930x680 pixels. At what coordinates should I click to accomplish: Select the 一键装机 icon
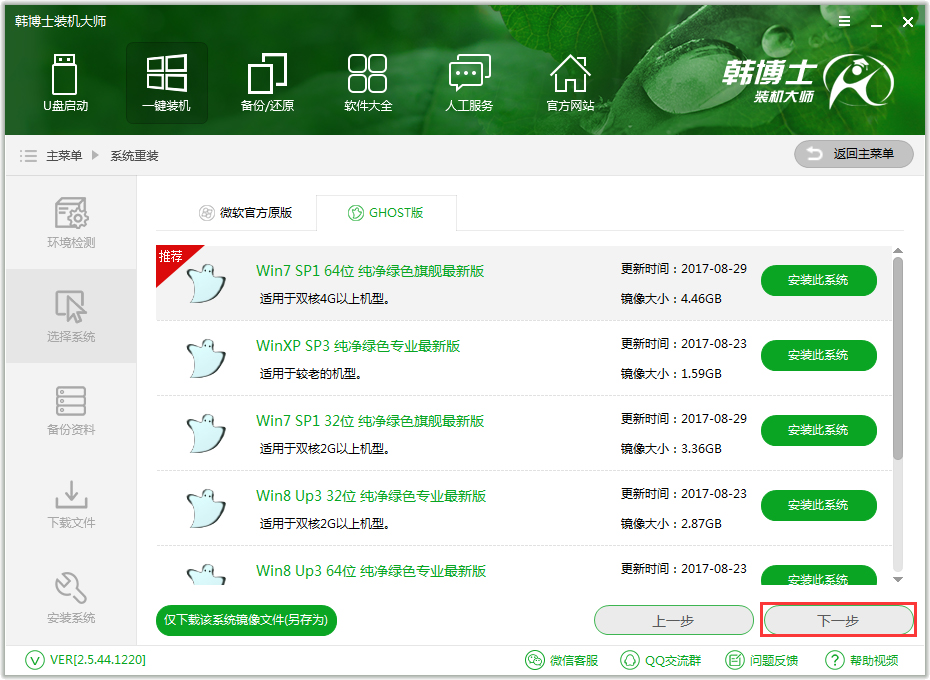(167, 82)
